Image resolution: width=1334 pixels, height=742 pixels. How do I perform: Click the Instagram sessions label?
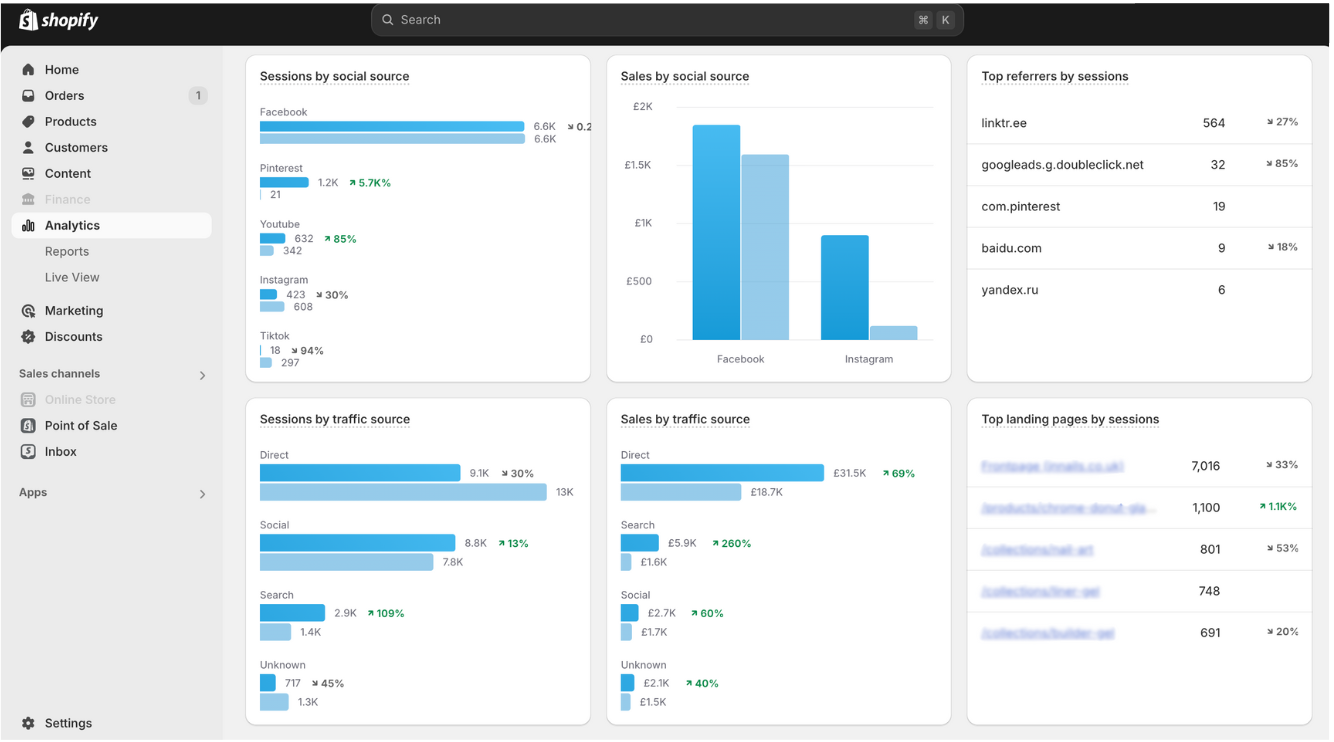(284, 281)
